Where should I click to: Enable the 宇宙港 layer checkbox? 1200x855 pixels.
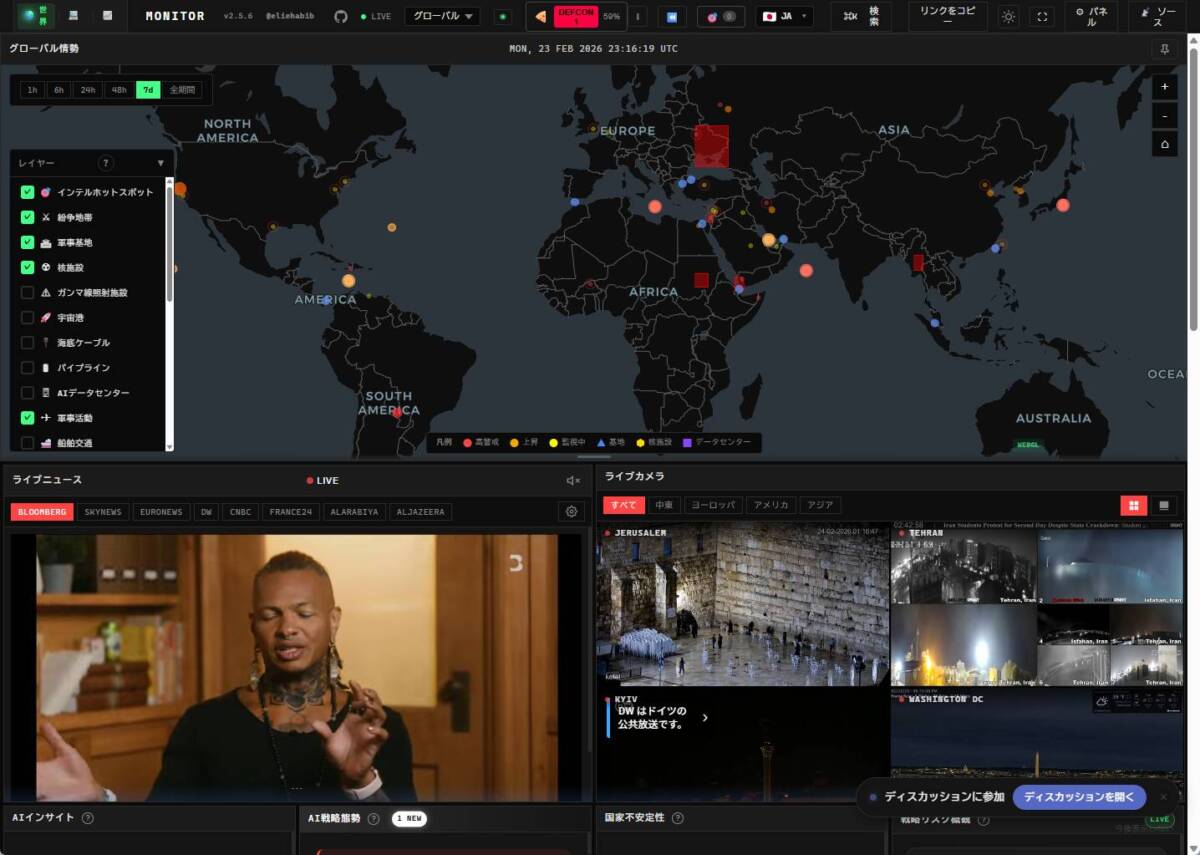tap(27, 317)
